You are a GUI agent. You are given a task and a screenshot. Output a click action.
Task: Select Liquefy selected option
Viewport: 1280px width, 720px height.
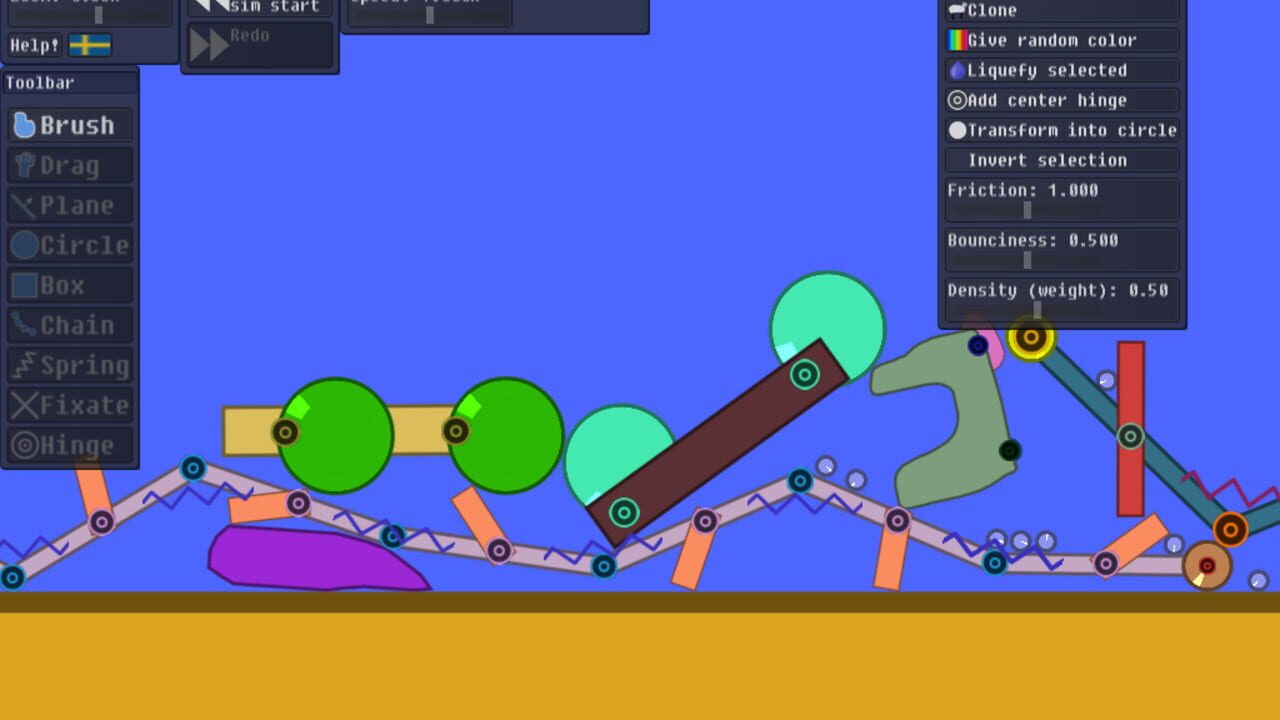click(x=1062, y=71)
